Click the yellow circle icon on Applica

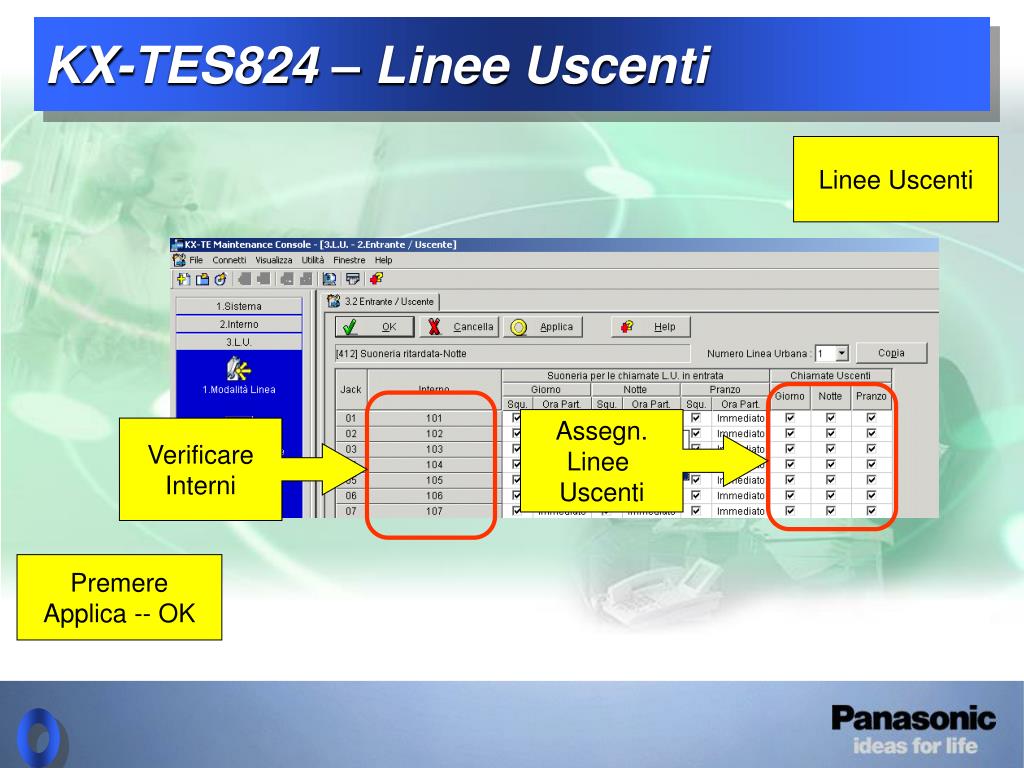tap(519, 327)
